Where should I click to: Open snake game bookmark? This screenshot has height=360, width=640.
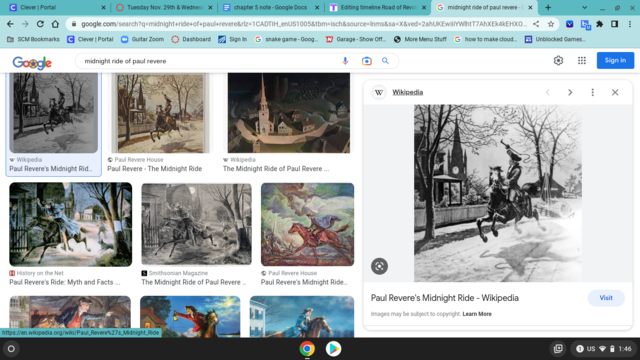[x=286, y=39]
